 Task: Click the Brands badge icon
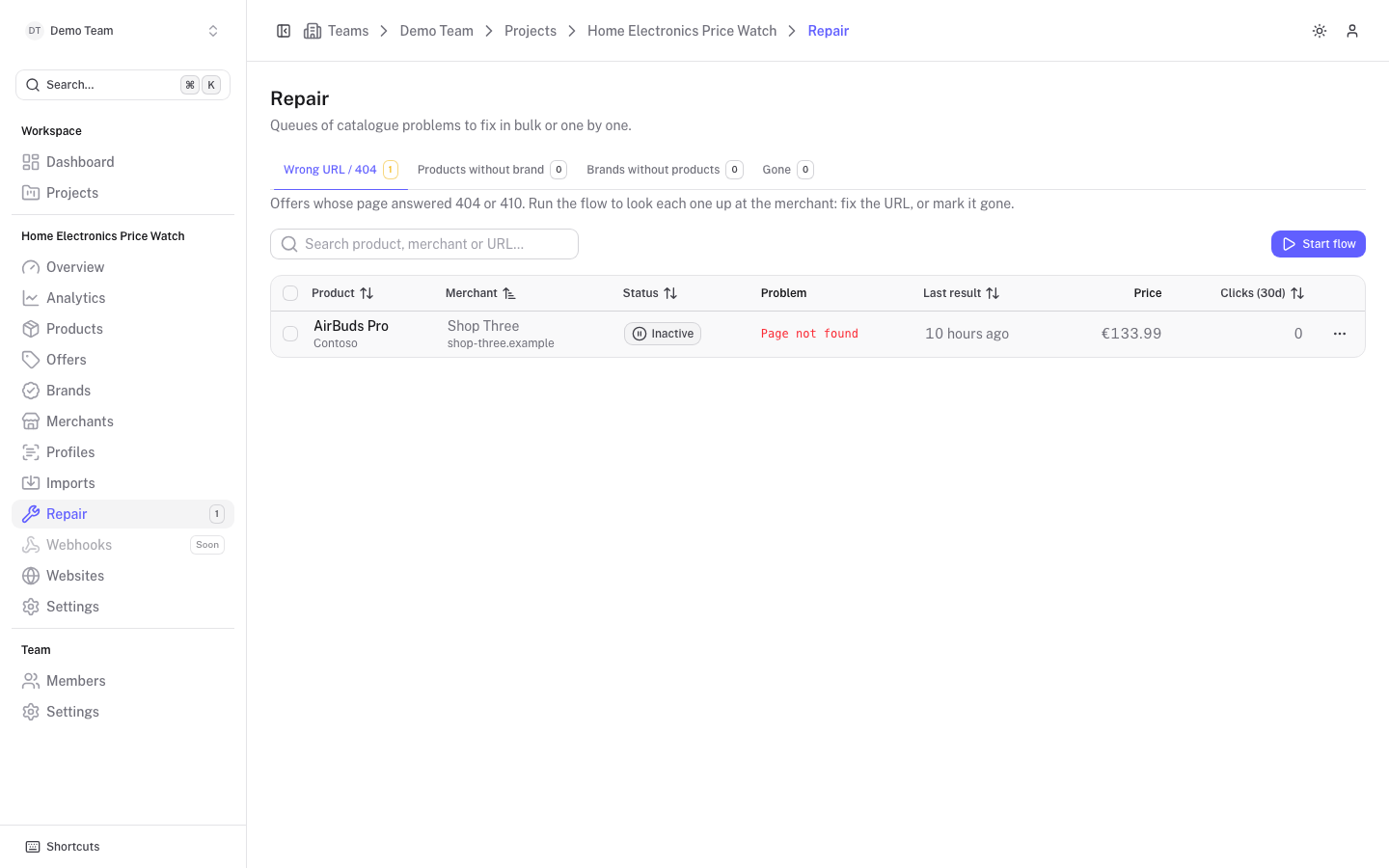[x=31, y=391]
